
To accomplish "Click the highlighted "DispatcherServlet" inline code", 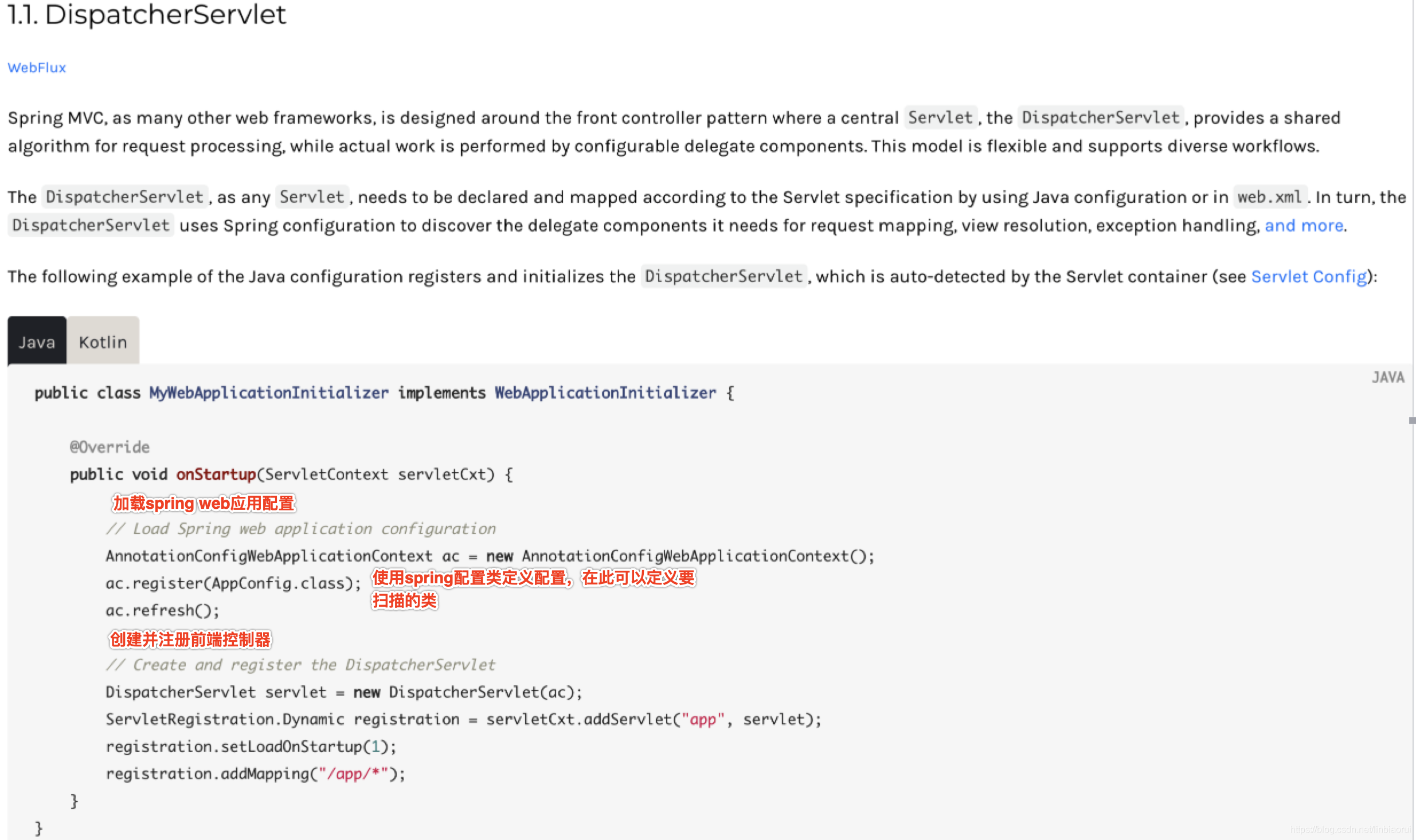I will tap(1100, 117).
